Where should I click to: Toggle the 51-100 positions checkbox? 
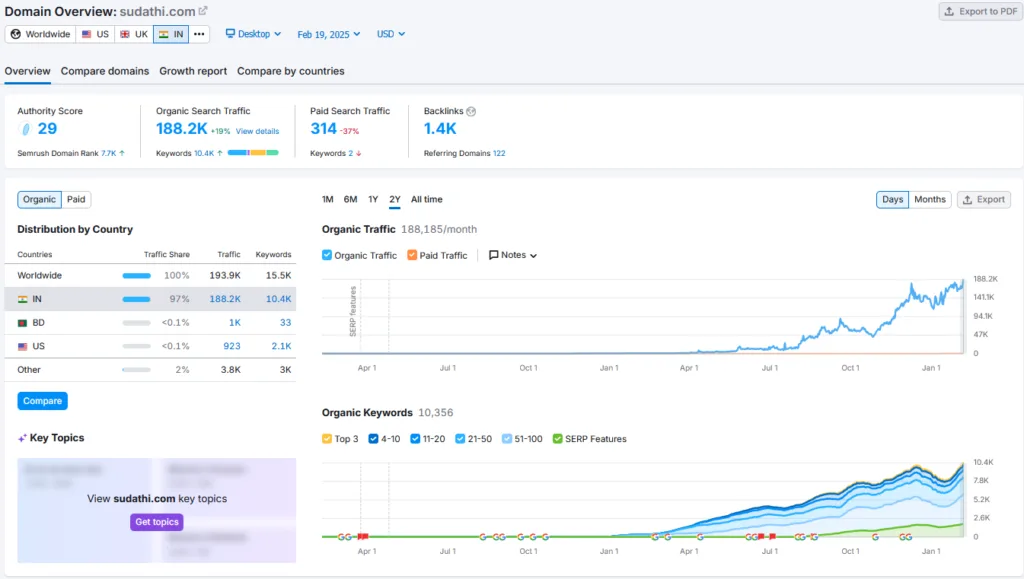coord(507,439)
